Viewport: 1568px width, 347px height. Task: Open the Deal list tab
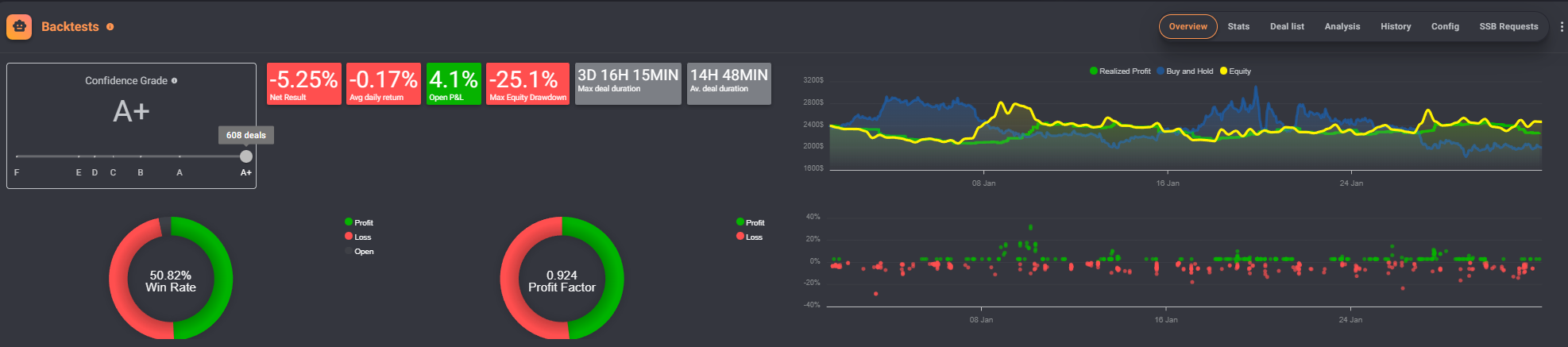[1287, 27]
